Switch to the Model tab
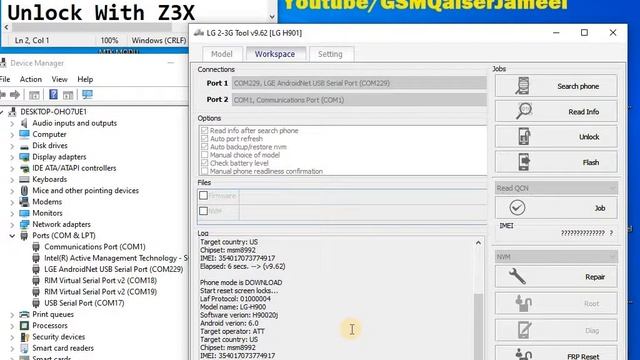 click(x=222, y=54)
